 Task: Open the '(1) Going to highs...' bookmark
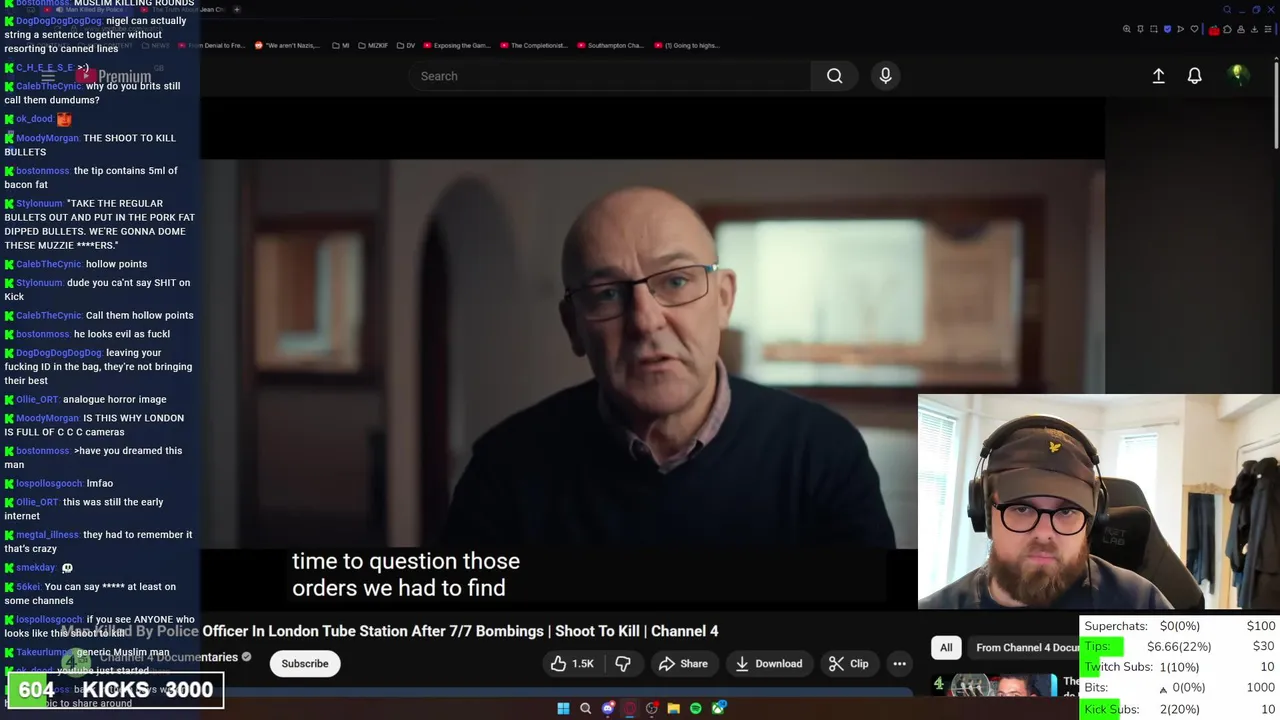click(688, 45)
